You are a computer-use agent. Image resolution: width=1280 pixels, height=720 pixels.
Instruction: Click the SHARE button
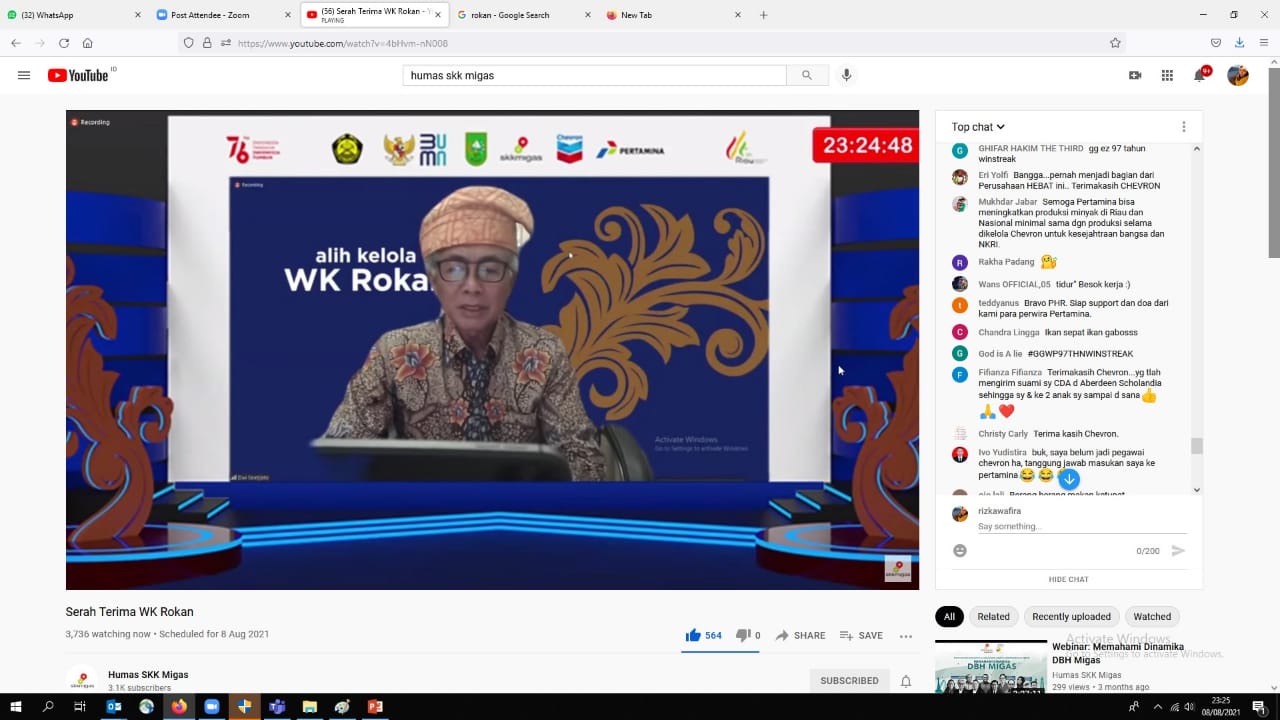[800, 636]
